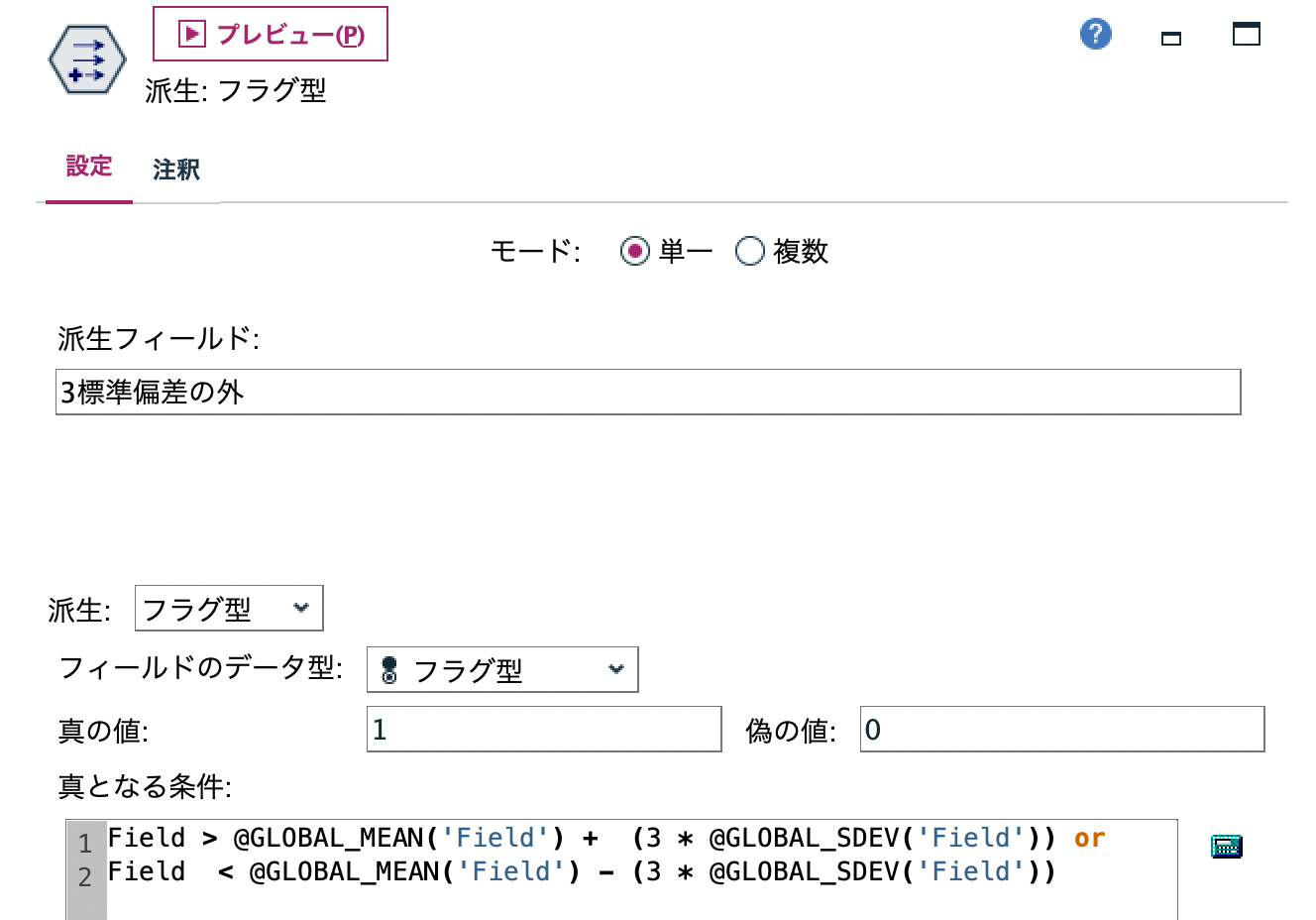Select the 複数 mode radio button

750,252
